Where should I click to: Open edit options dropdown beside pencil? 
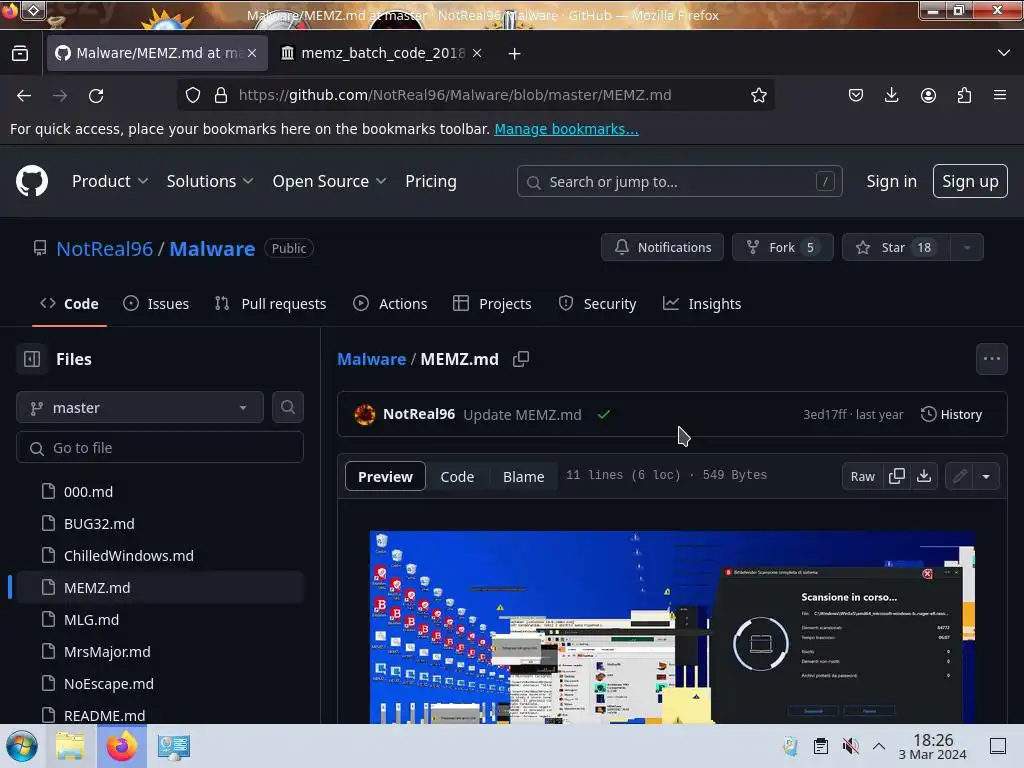pyautogui.click(x=986, y=476)
